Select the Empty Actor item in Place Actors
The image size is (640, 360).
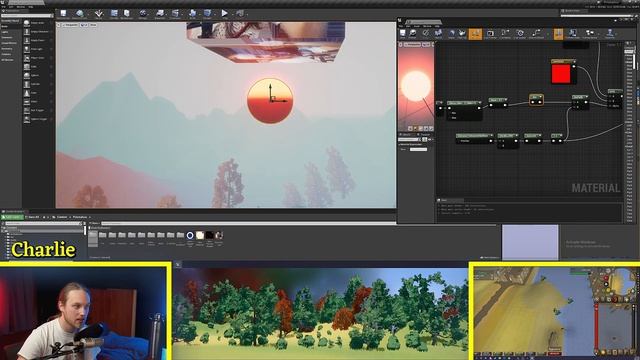(38, 23)
